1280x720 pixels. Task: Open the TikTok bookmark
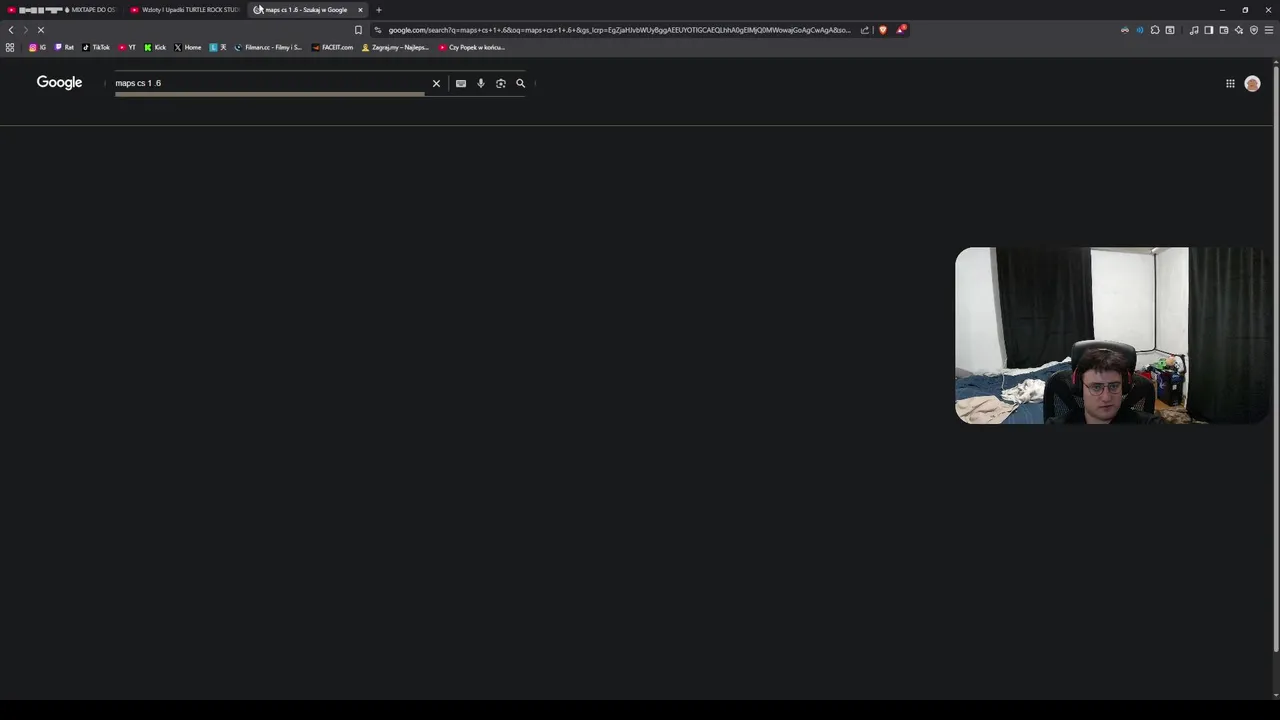(96, 47)
